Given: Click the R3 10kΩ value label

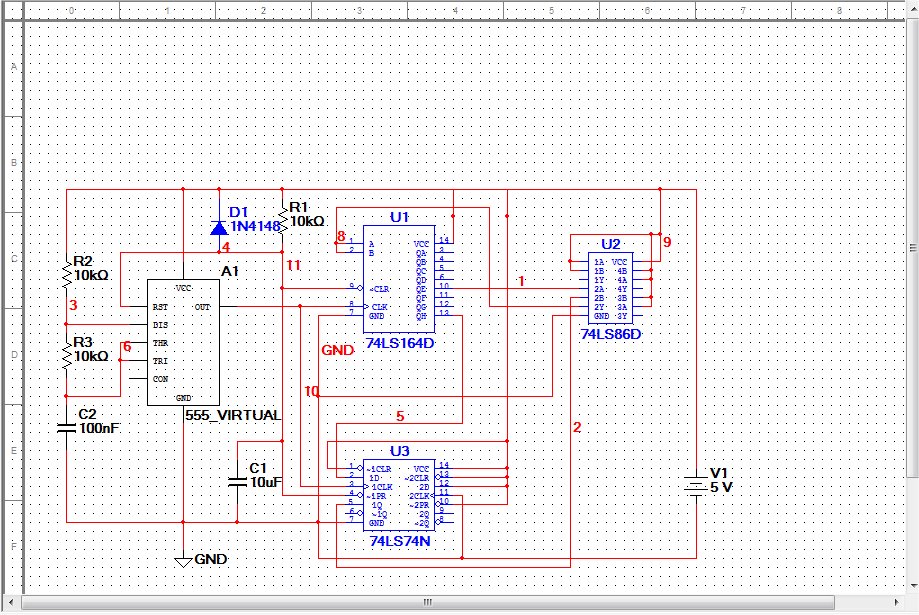Looking at the screenshot, I should click(x=91, y=356).
